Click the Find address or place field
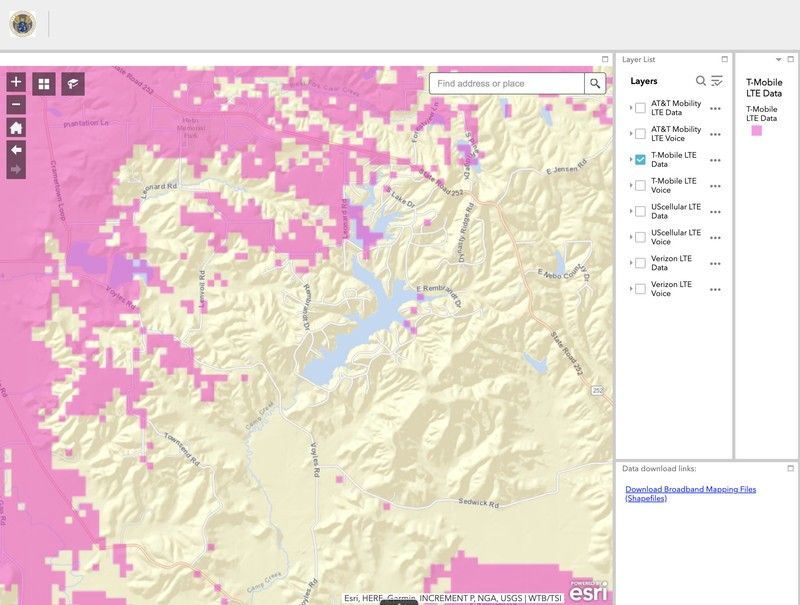This screenshot has width=800, height=605. tap(507, 83)
